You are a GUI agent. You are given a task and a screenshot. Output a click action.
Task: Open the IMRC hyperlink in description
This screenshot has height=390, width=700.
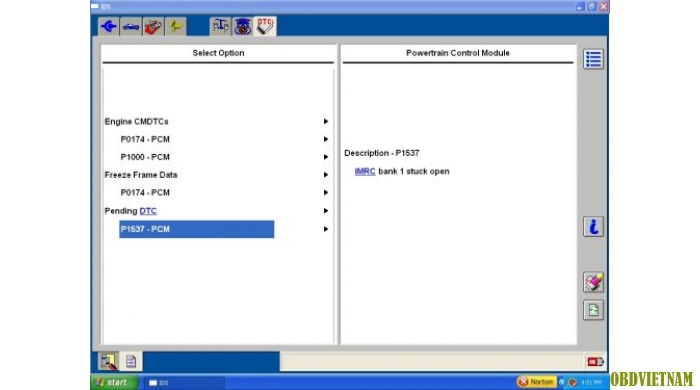[x=365, y=171]
